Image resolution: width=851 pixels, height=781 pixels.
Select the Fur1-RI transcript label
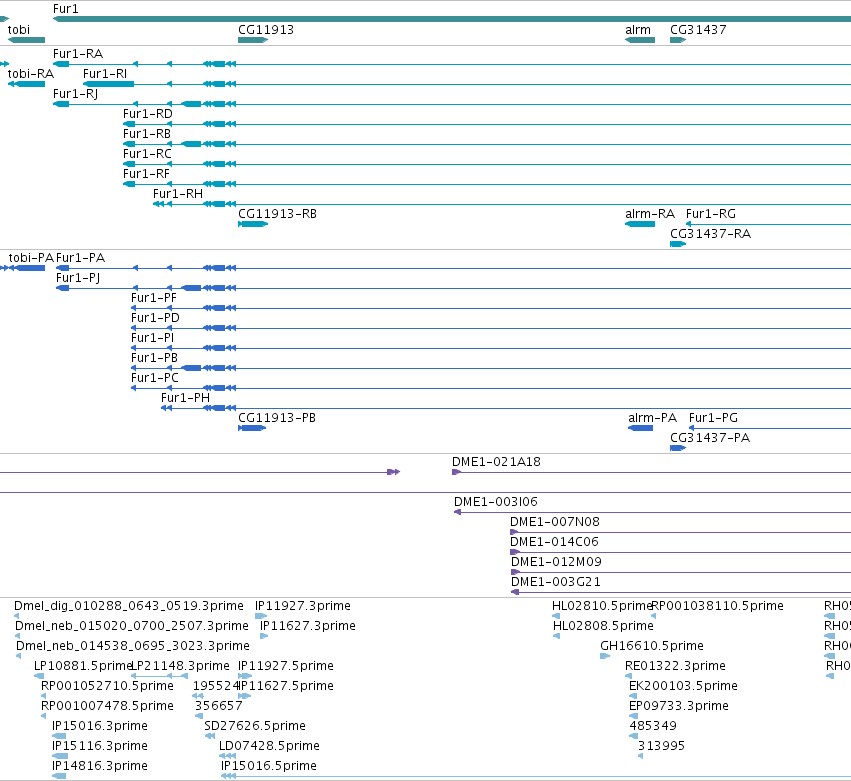pyautogui.click(x=105, y=74)
